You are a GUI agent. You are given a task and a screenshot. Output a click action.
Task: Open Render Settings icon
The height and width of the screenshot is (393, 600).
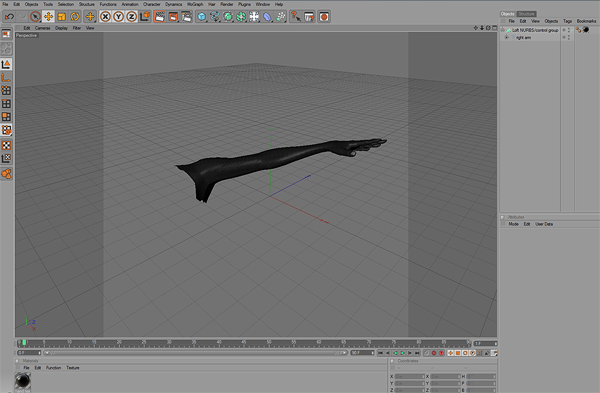click(x=186, y=16)
